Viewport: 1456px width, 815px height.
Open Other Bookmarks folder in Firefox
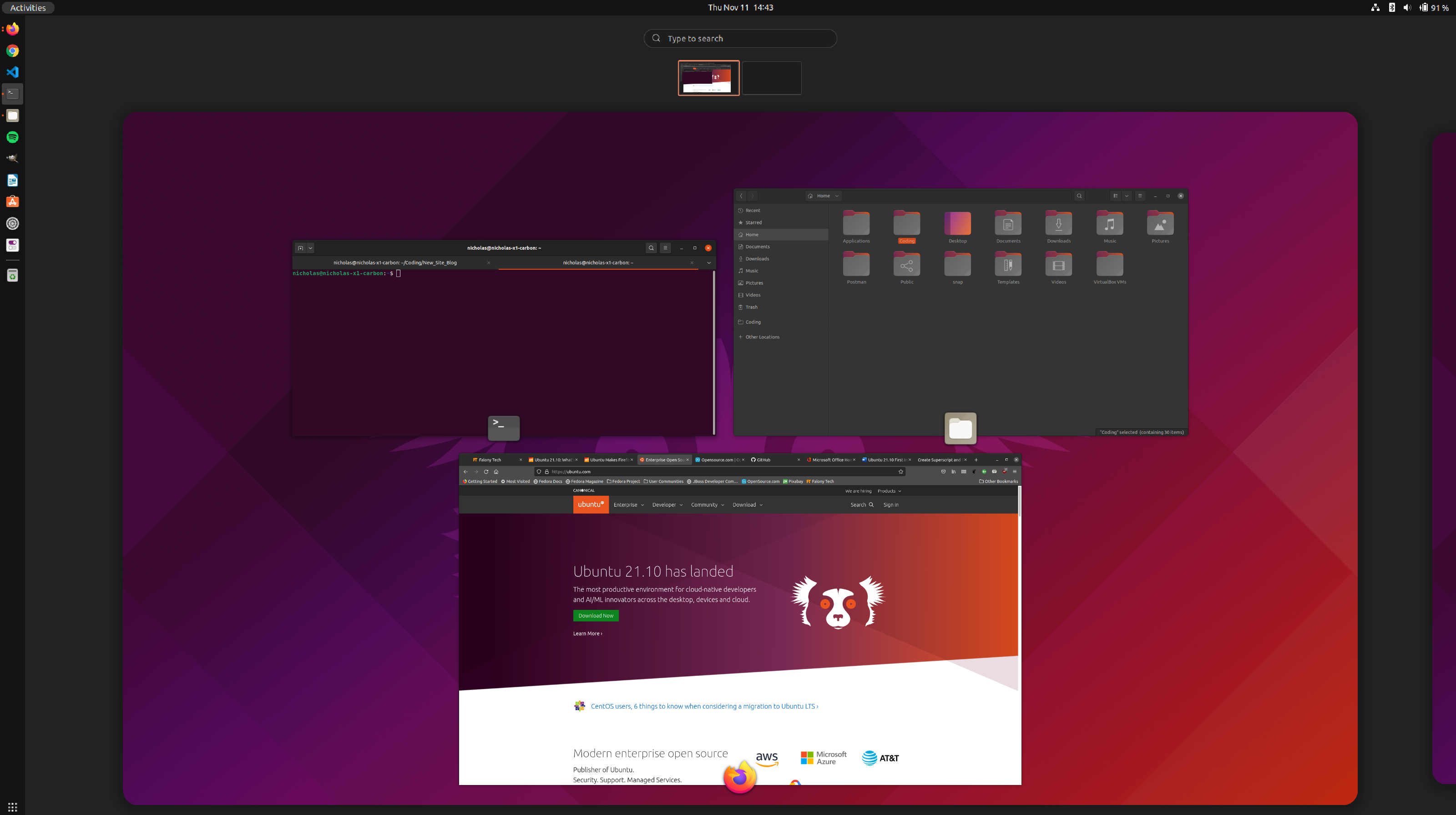(x=998, y=481)
